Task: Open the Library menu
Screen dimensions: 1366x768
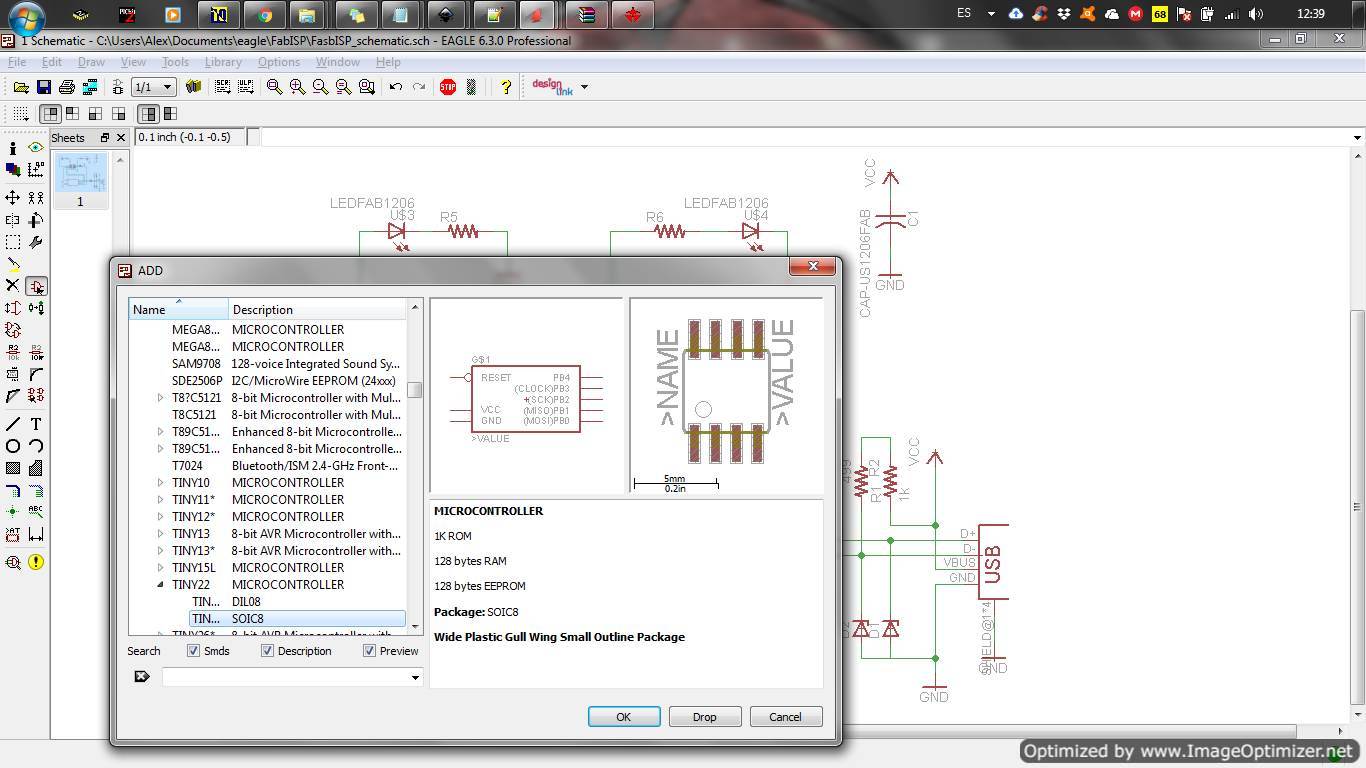Action: click(223, 62)
